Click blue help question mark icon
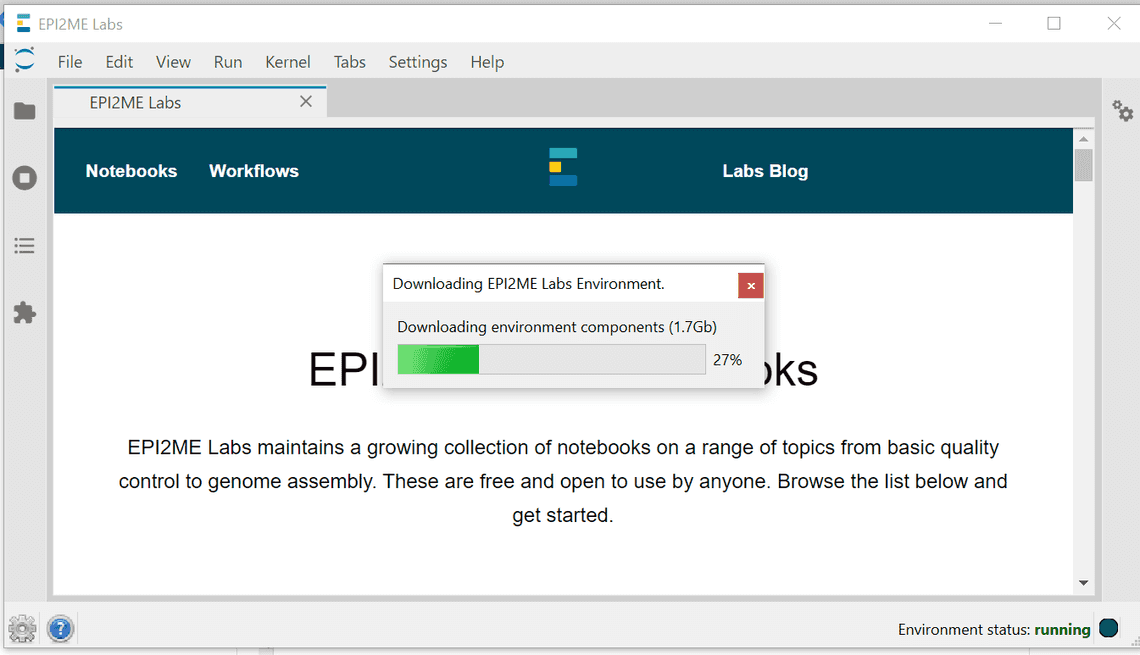Viewport: 1140px width, 655px height. click(60, 629)
